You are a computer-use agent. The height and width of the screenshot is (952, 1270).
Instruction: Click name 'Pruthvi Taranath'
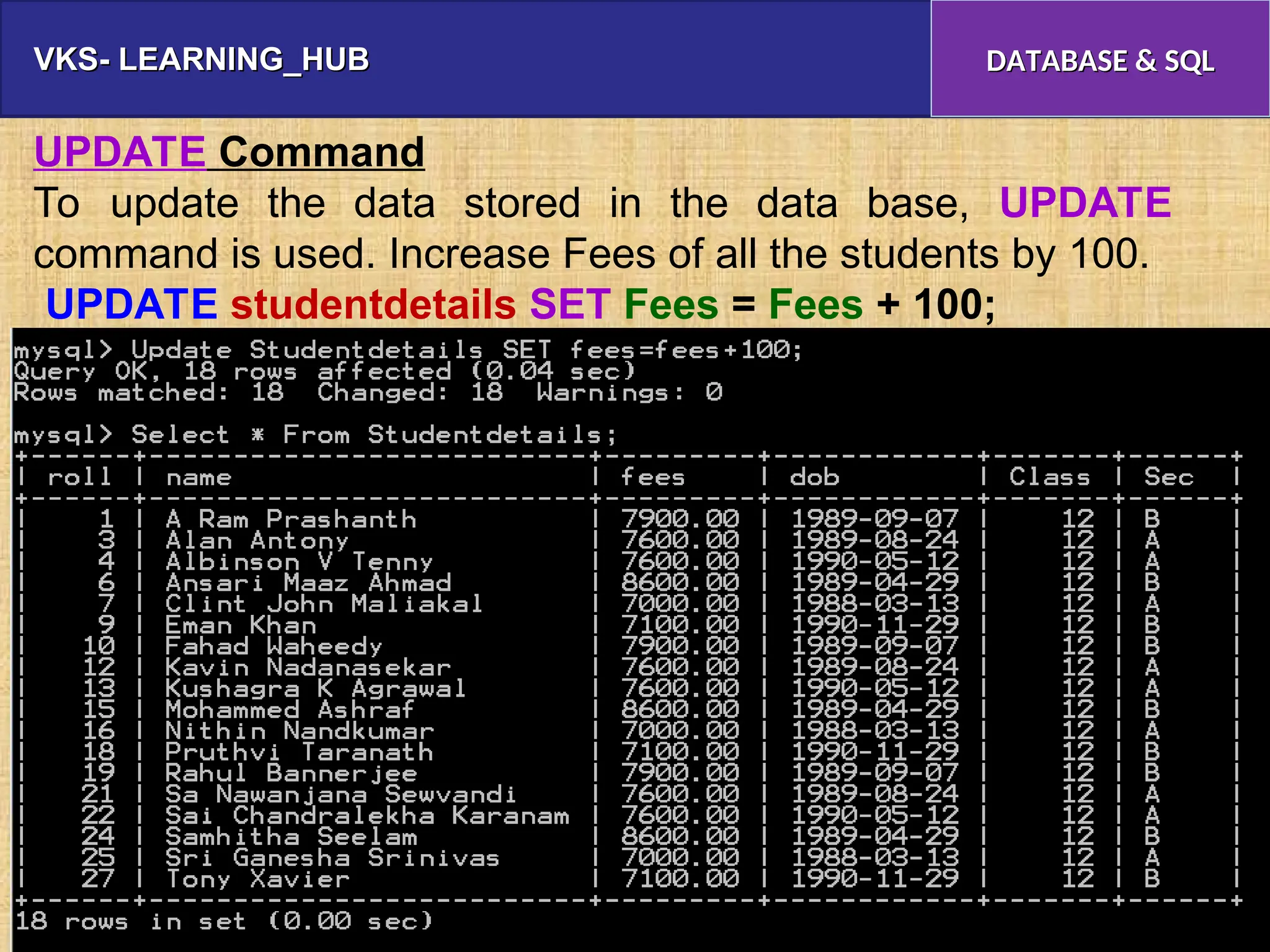[x=300, y=752]
